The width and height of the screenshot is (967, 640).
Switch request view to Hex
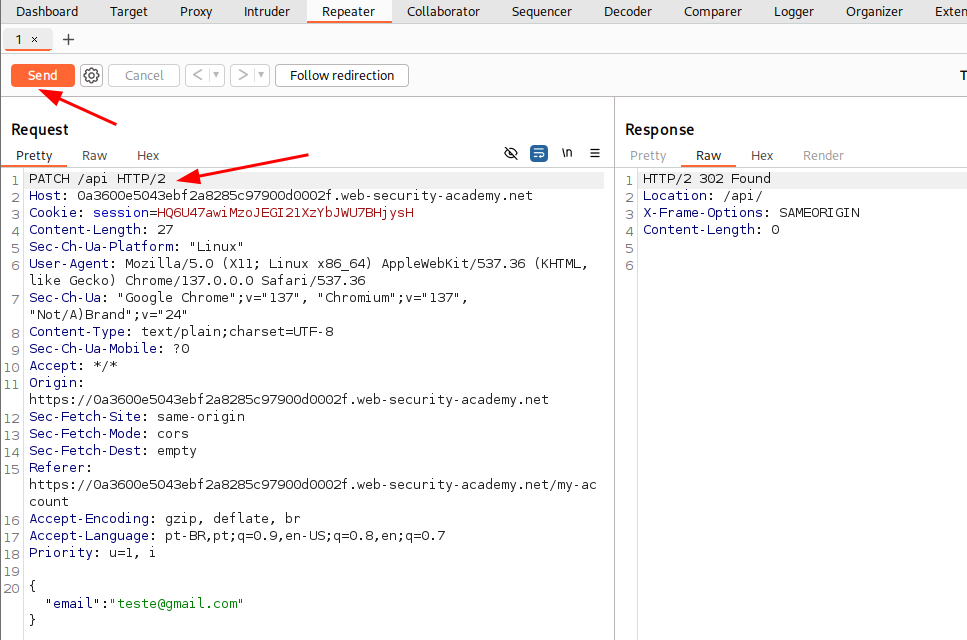pyautogui.click(x=148, y=155)
